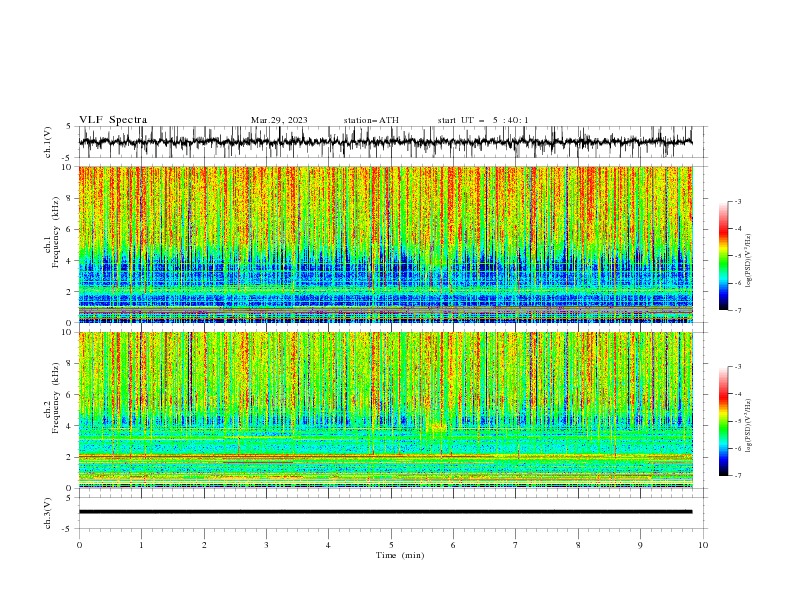The image size is (792, 612).
Task: Click the time axis tick label "3"
Action: pos(266,545)
